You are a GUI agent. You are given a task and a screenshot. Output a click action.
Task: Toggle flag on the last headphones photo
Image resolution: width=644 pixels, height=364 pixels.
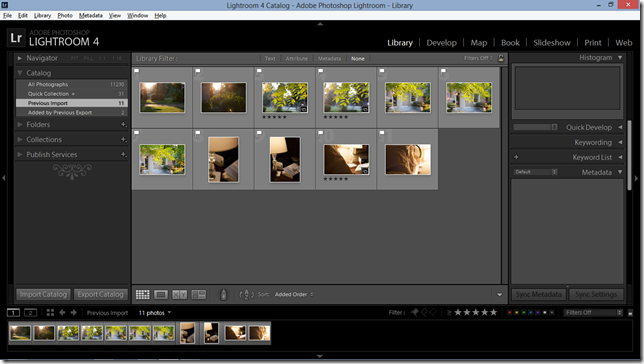pos(382,133)
